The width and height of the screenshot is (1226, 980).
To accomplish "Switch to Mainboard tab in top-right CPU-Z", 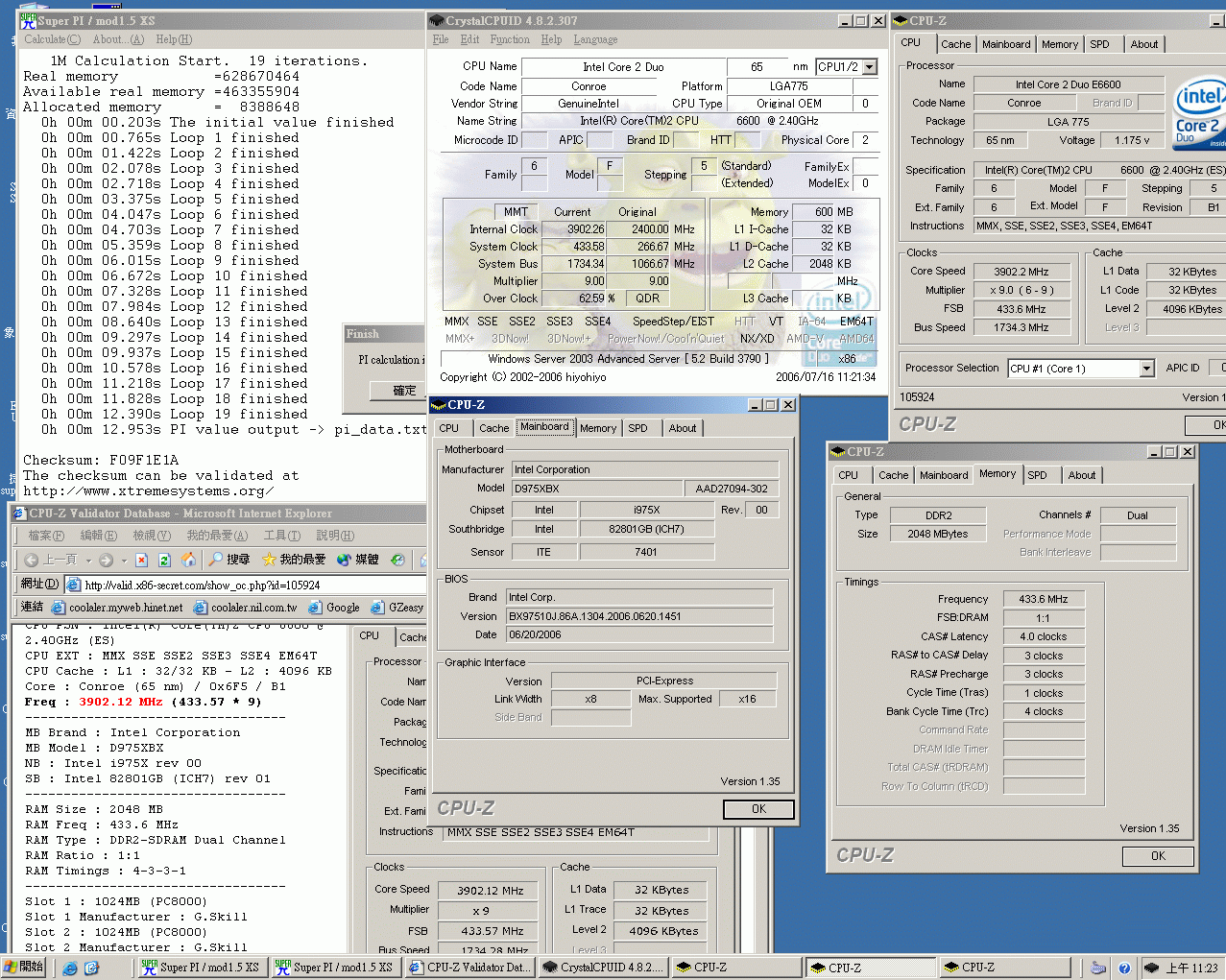I will [1006, 44].
